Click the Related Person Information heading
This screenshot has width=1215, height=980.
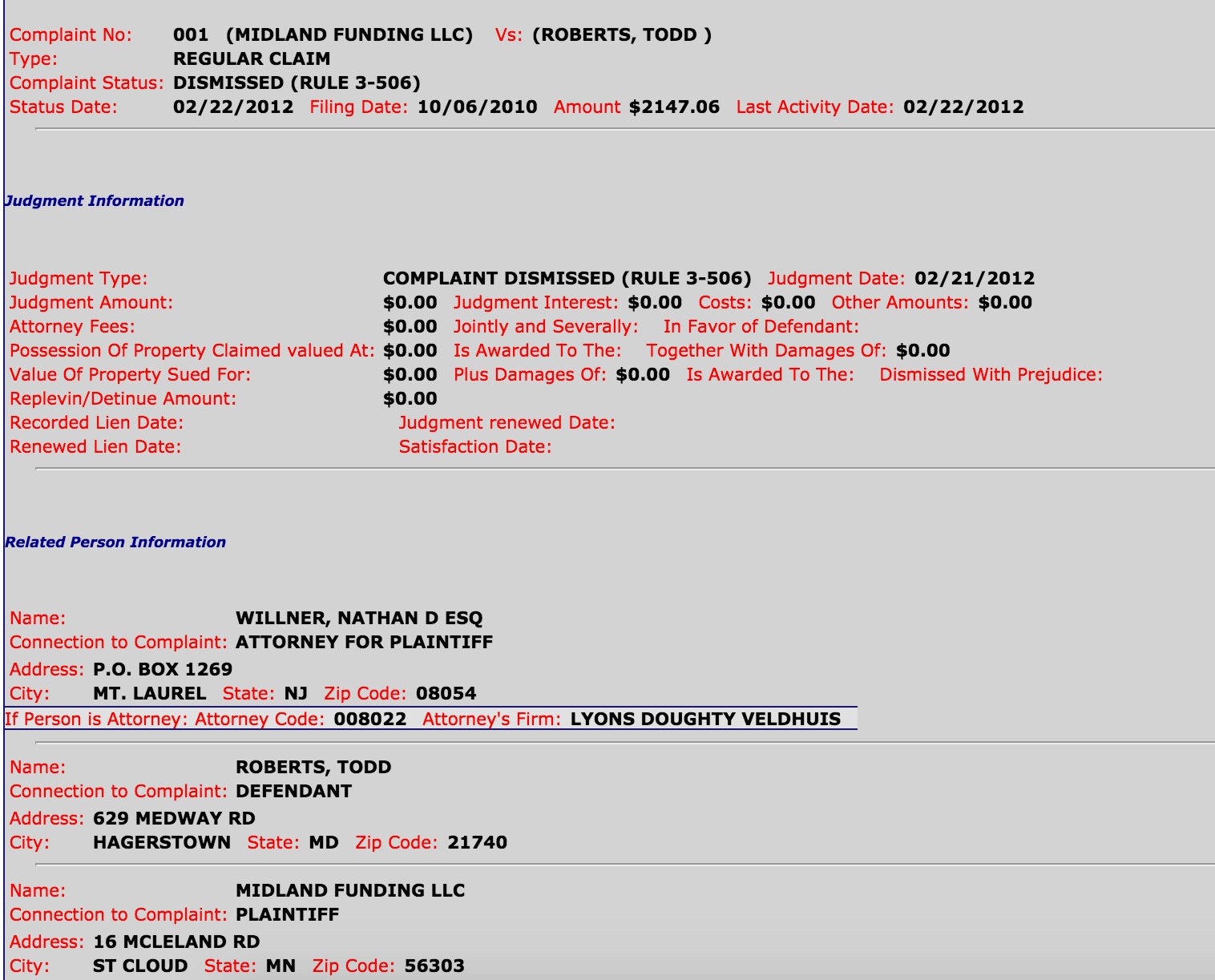click(115, 542)
